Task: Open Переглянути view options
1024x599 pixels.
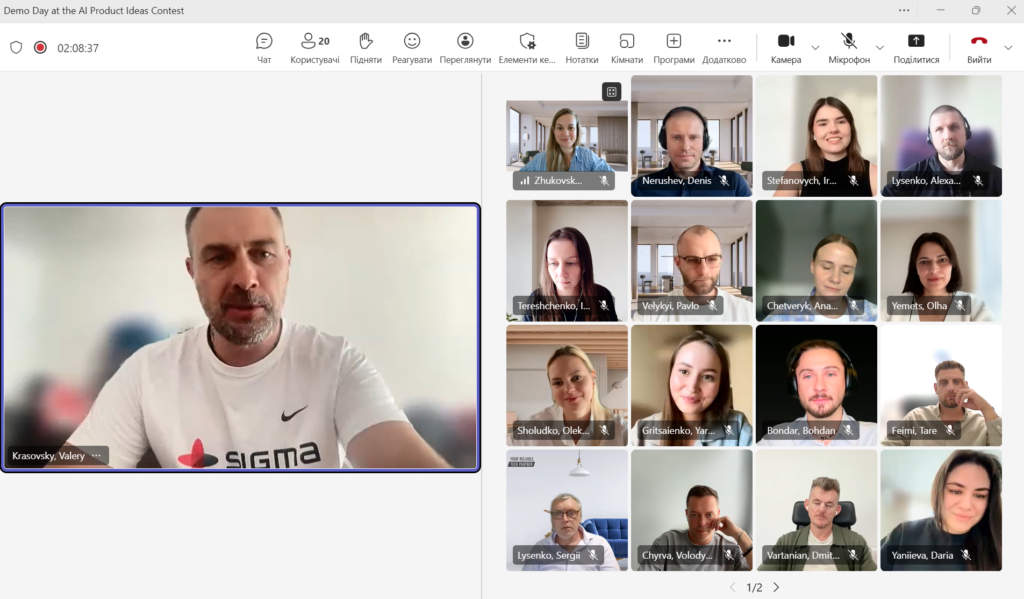Action: 465,48
